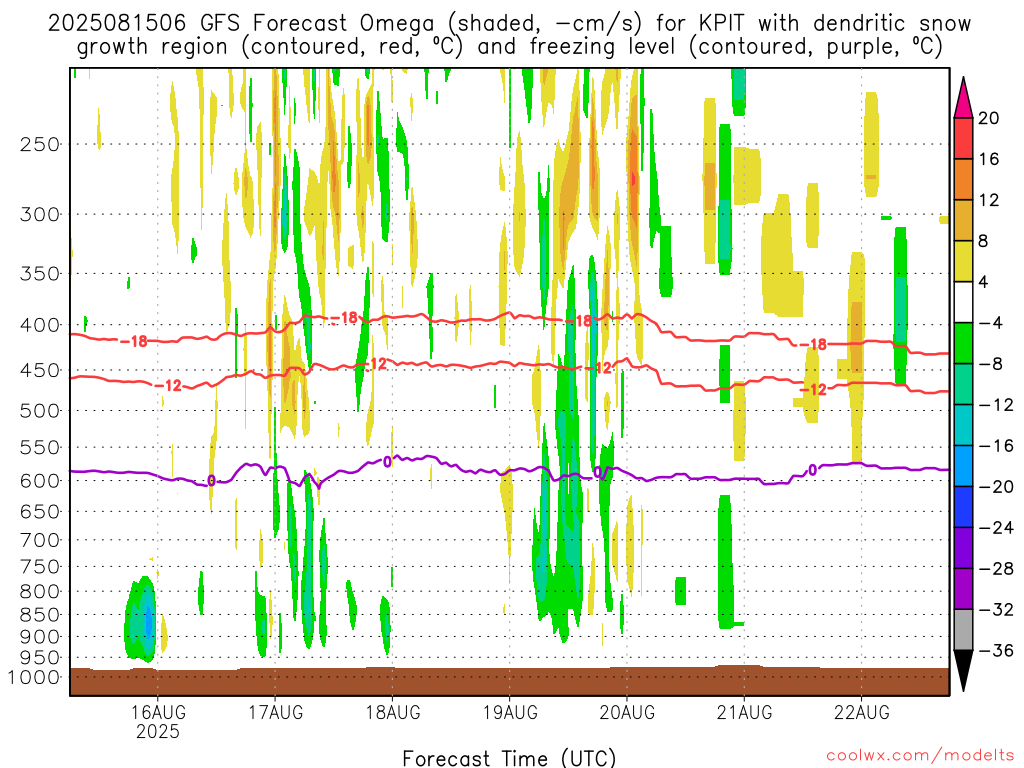This screenshot has height=768, width=1024.
Task: Click the 800 pressure level label
Action: (x=40, y=592)
